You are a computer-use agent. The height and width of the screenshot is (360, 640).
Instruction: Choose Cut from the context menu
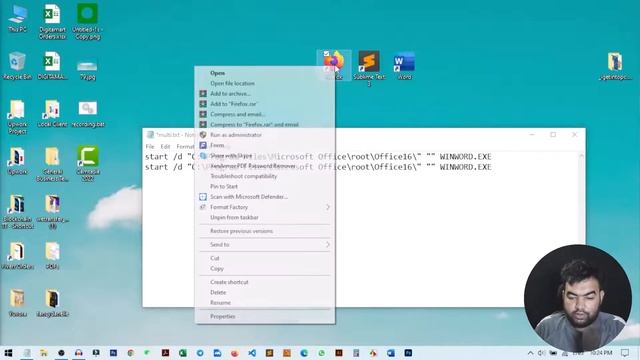click(x=215, y=258)
